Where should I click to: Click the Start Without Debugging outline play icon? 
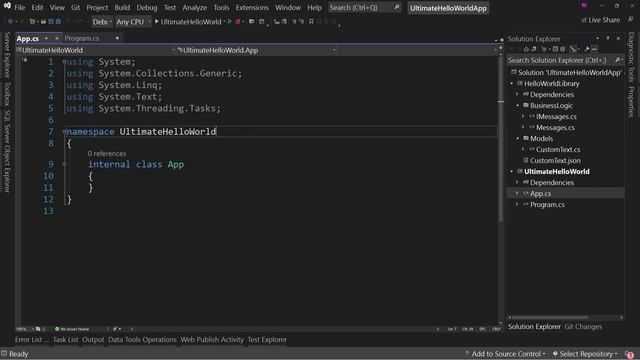[x=230, y=21]
